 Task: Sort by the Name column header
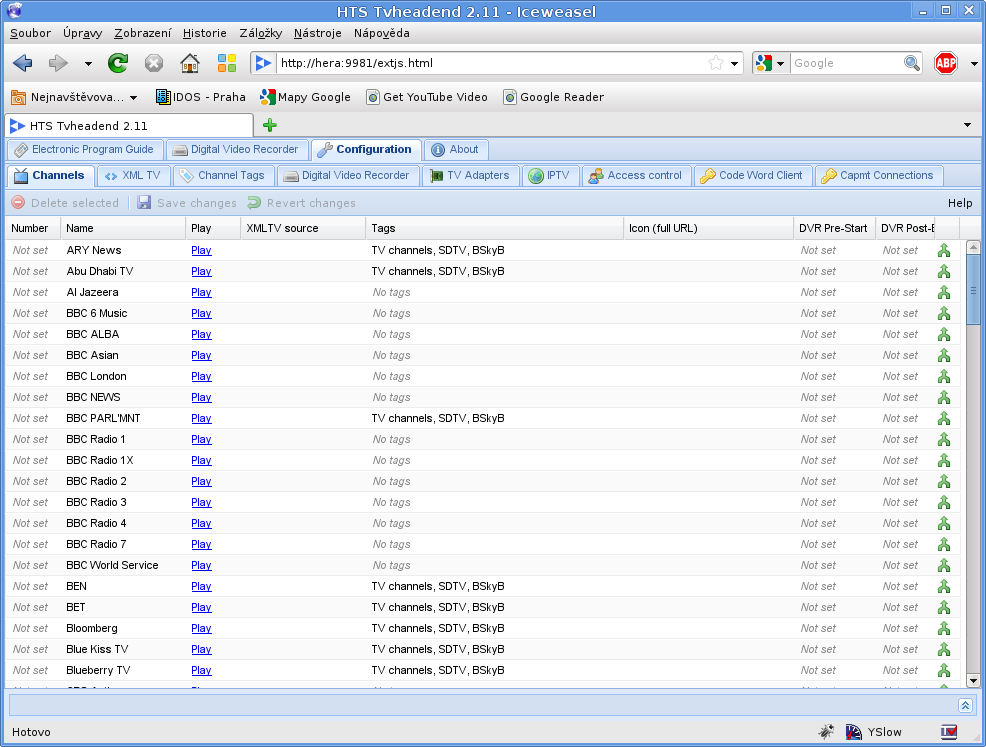123,228
